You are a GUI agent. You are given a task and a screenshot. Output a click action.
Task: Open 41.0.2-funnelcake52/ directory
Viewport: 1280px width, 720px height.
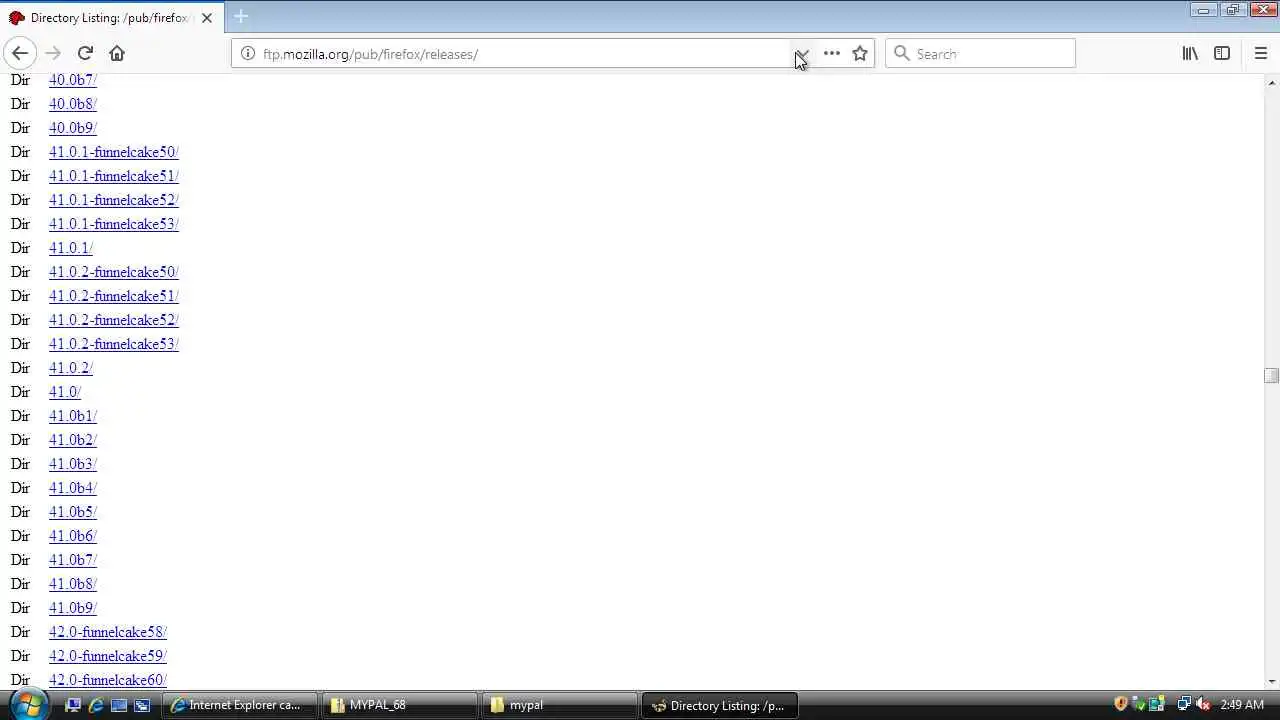(114, 320)
